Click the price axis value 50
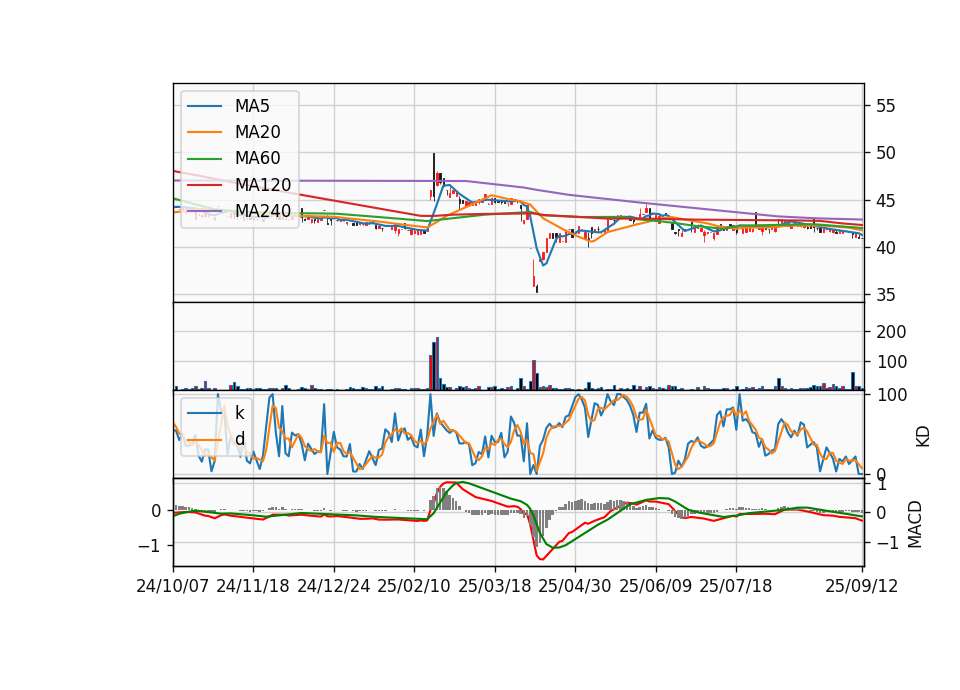This screenshot has width=960, height=690. coord(885,153)
